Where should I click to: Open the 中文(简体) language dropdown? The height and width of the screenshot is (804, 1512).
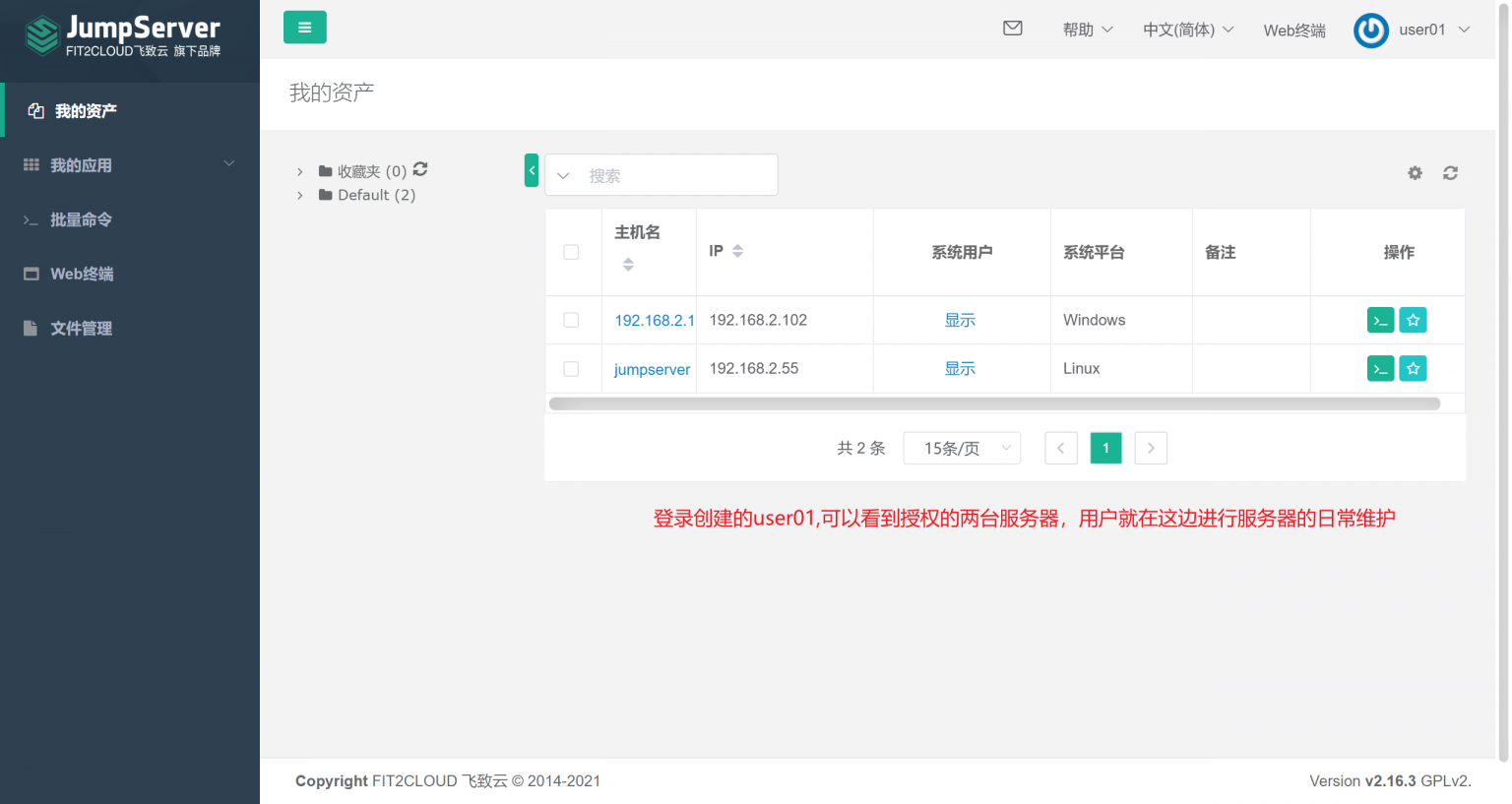tap(1188, 30)
